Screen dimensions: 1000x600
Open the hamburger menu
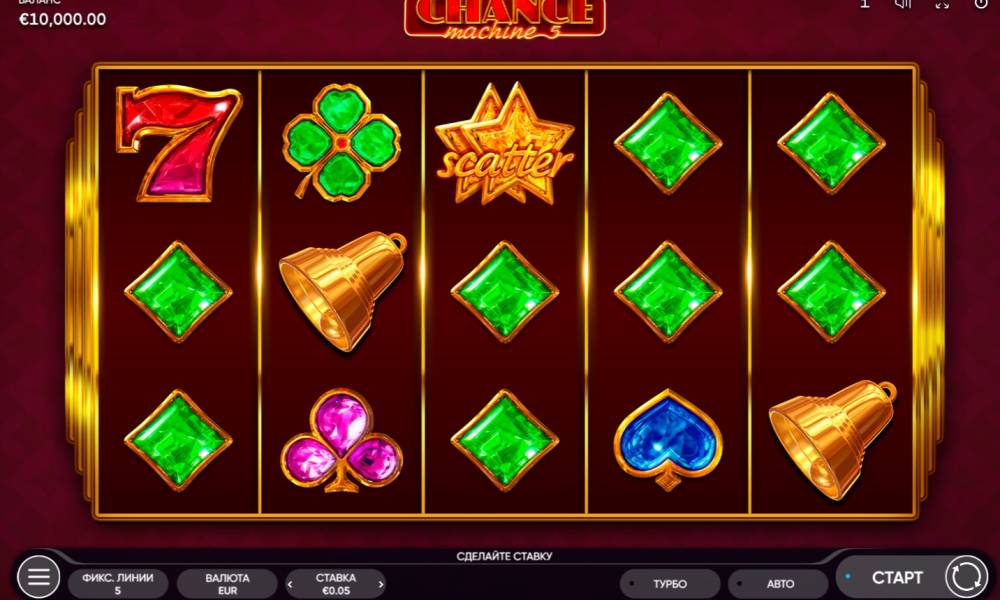click(38, 577)
